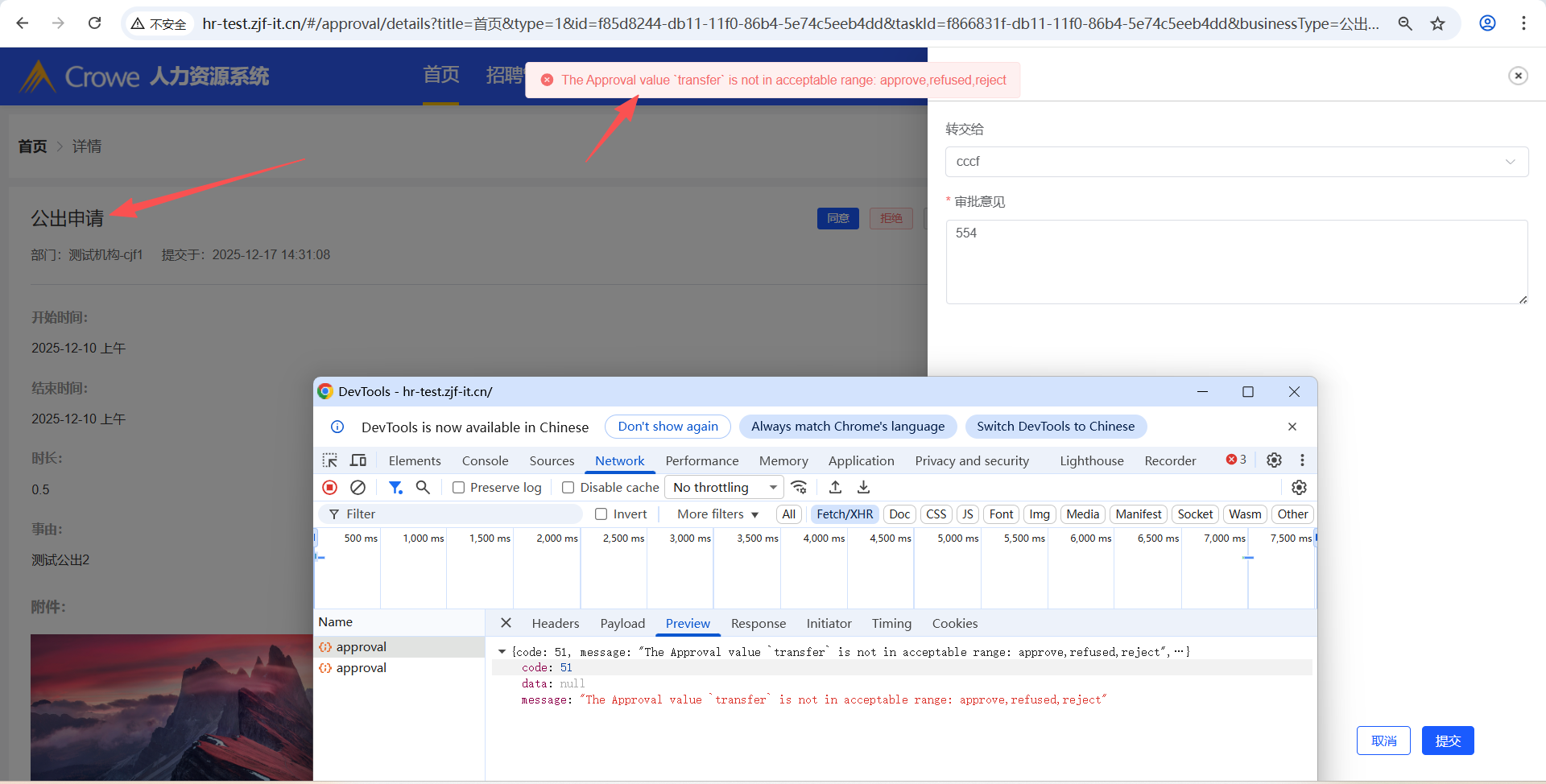Viewport: 1546px width, 784px height.
Task: Click into the 审批意见 text area
Action: 1236,262
